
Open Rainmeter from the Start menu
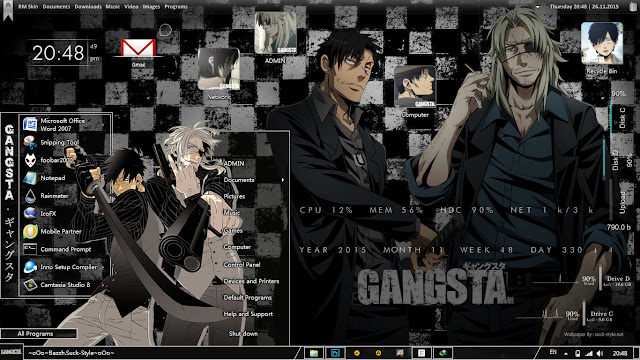click(64, 196)
